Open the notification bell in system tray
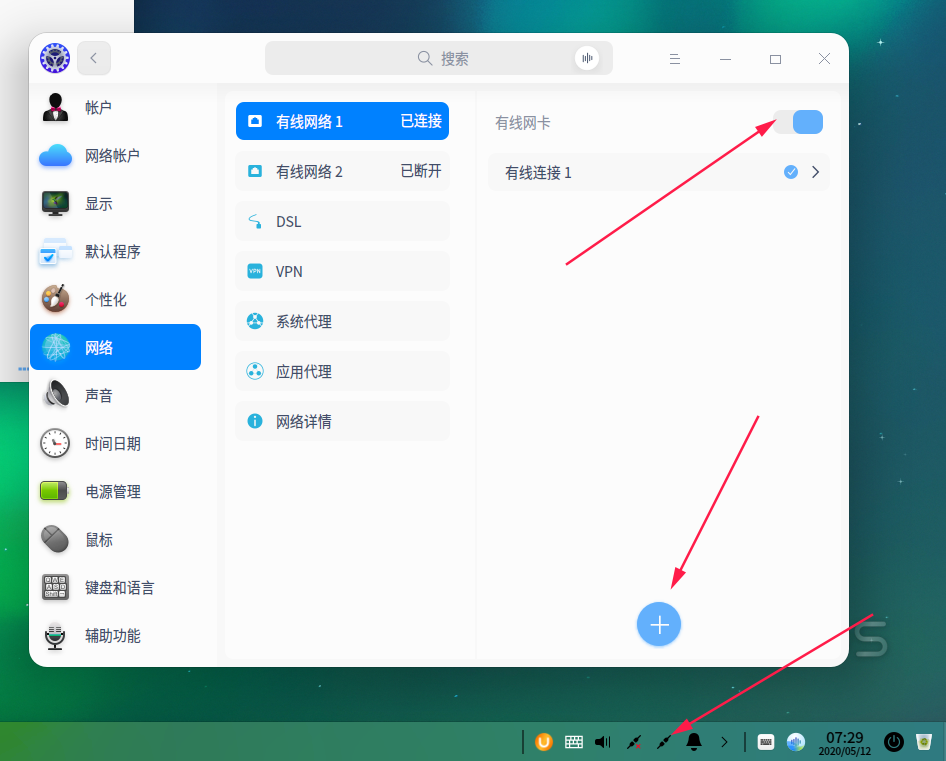 click(x=693, y=742)
